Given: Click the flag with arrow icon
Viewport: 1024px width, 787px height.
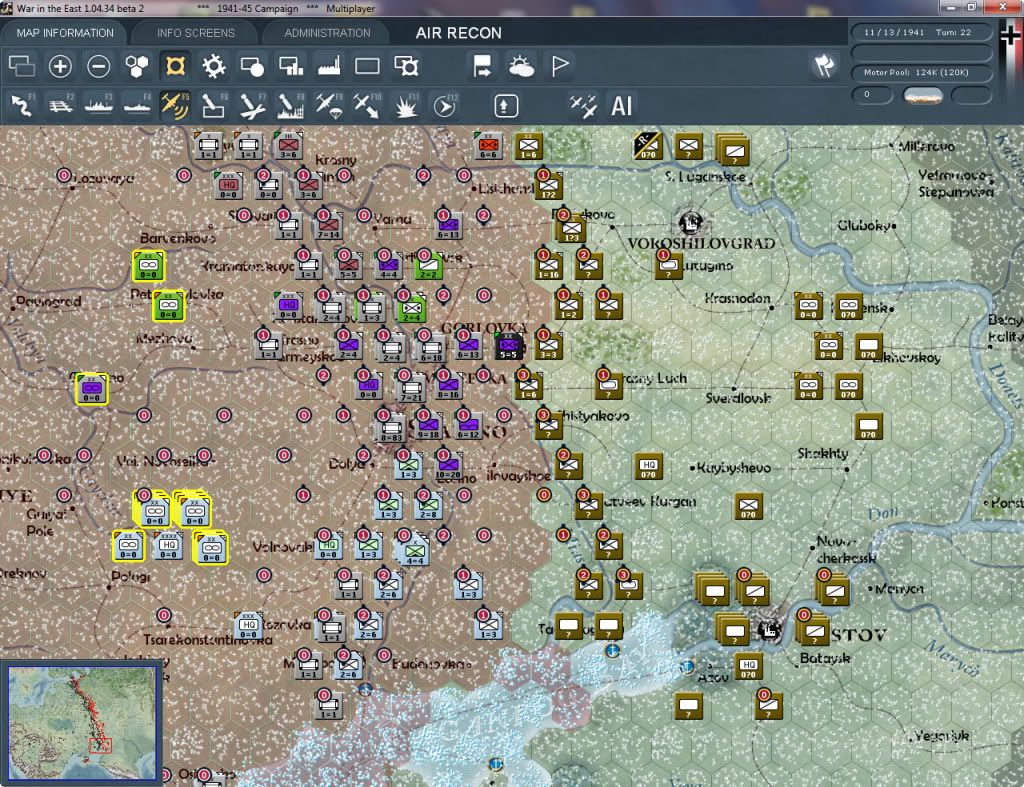Looking at the screenshot, I should pos(483,66).
